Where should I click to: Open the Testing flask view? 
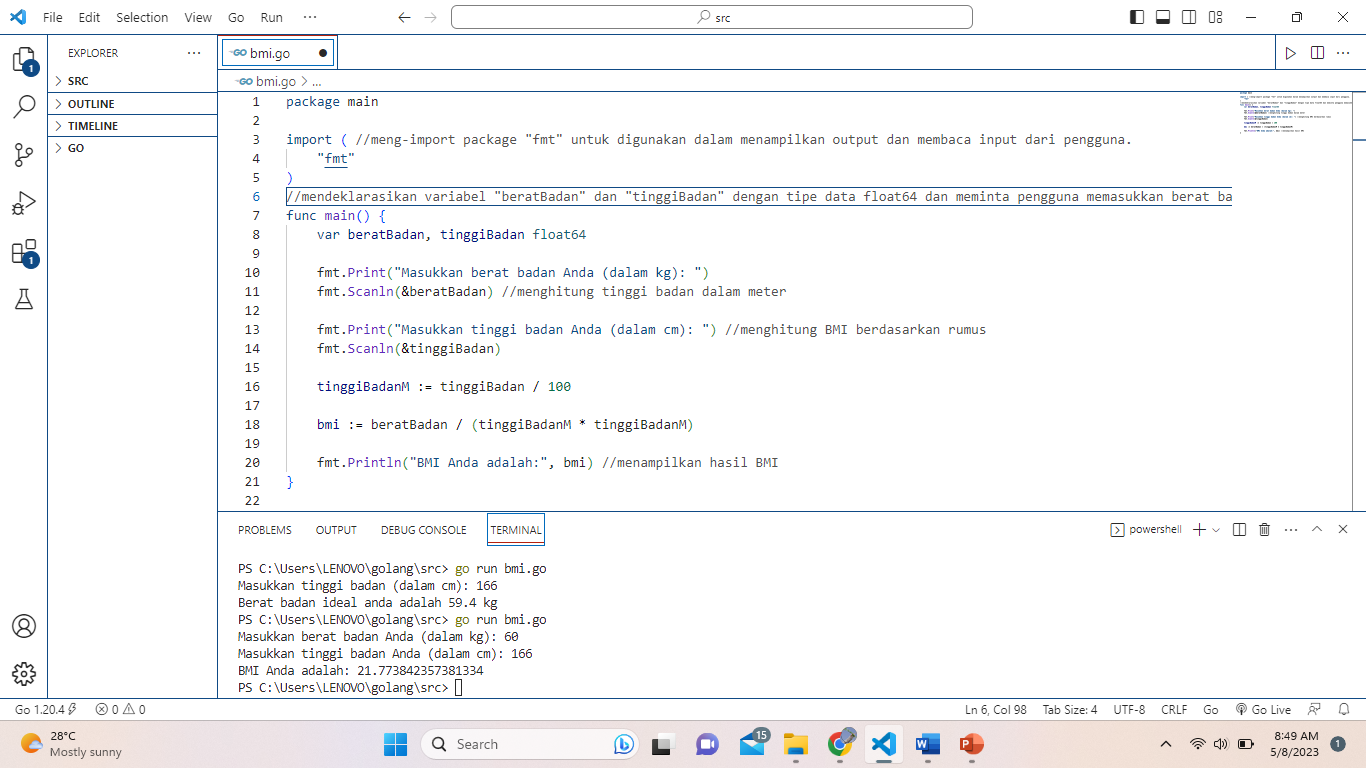(x=24, y=299)
